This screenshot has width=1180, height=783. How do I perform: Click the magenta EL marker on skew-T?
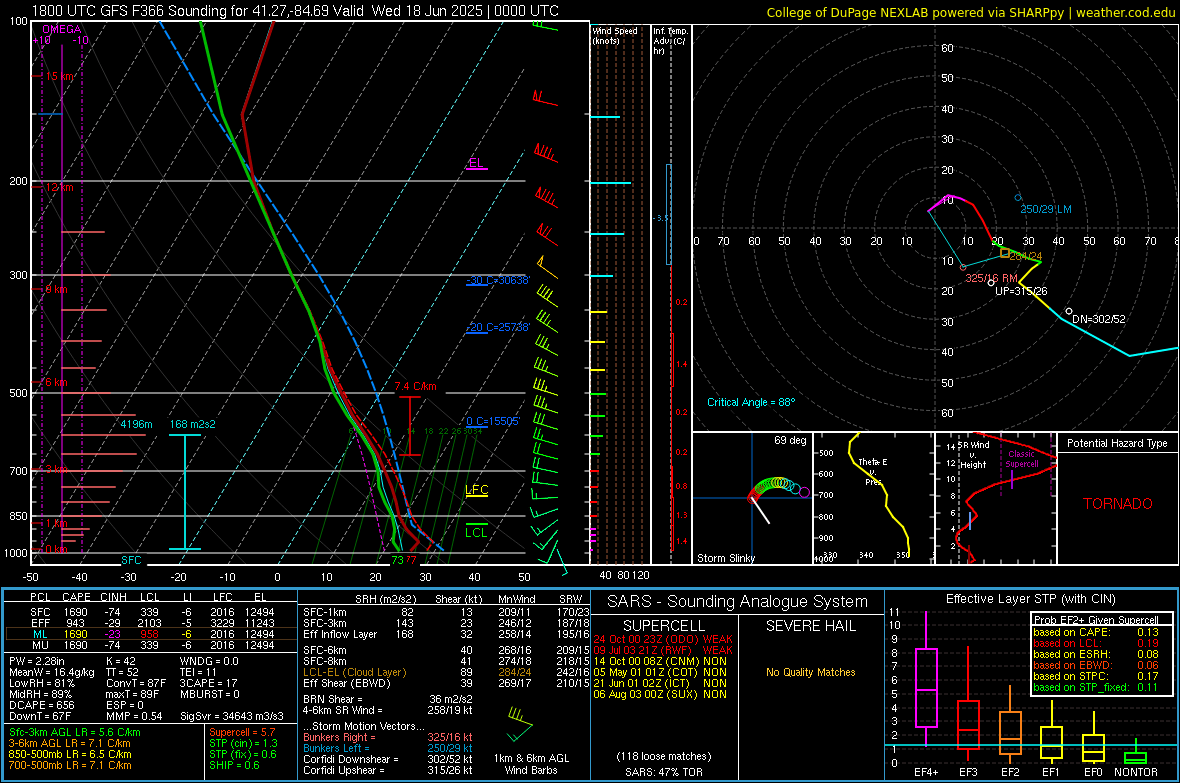(476, 163)
